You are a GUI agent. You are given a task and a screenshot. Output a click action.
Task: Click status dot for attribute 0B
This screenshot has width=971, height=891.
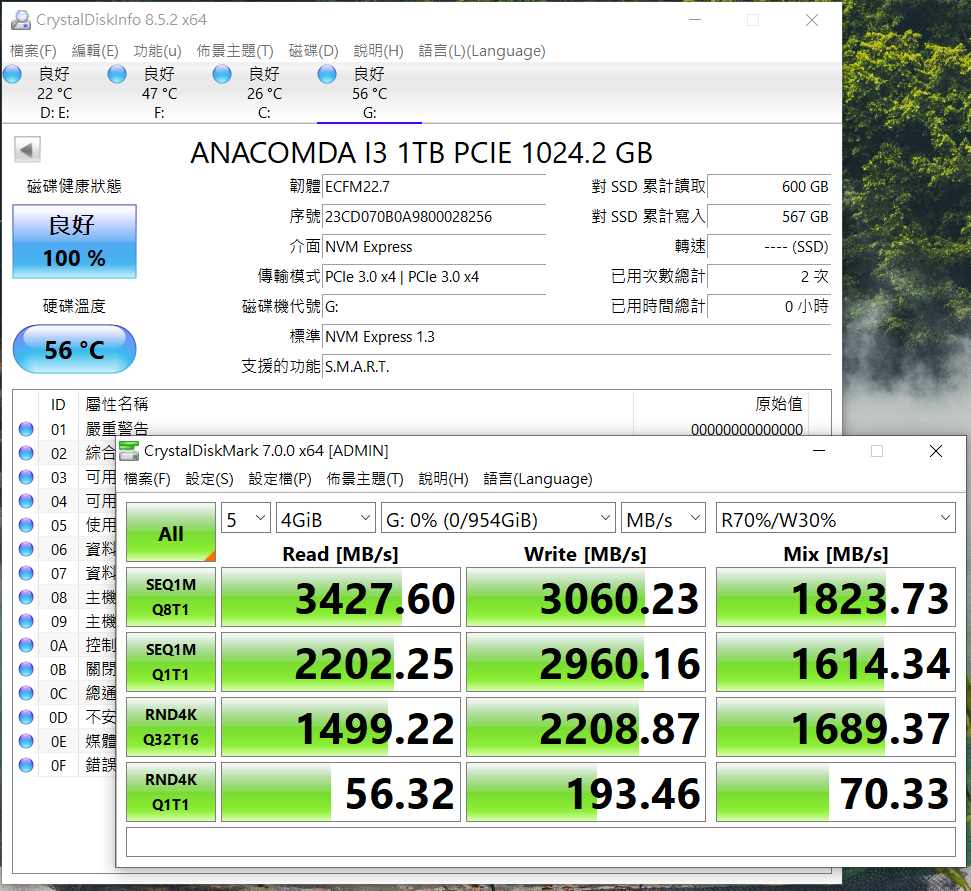click(x=26, y=669)
